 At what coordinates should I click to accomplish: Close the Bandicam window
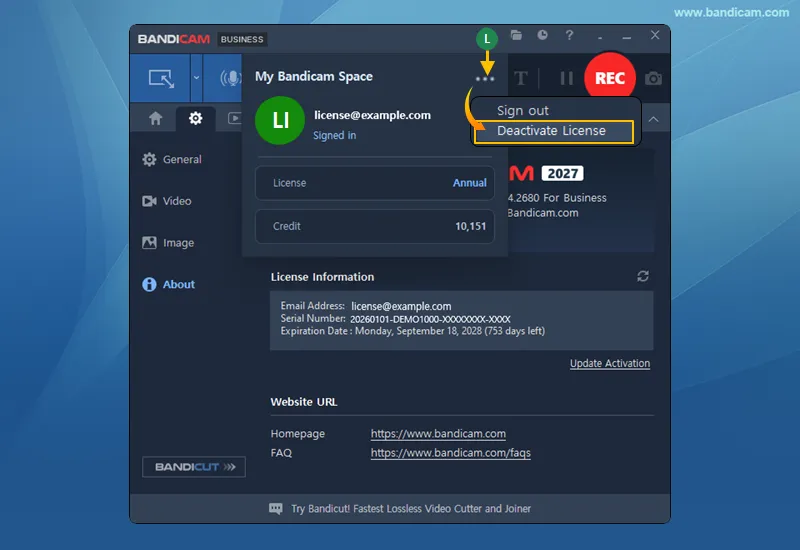point(655,35)
